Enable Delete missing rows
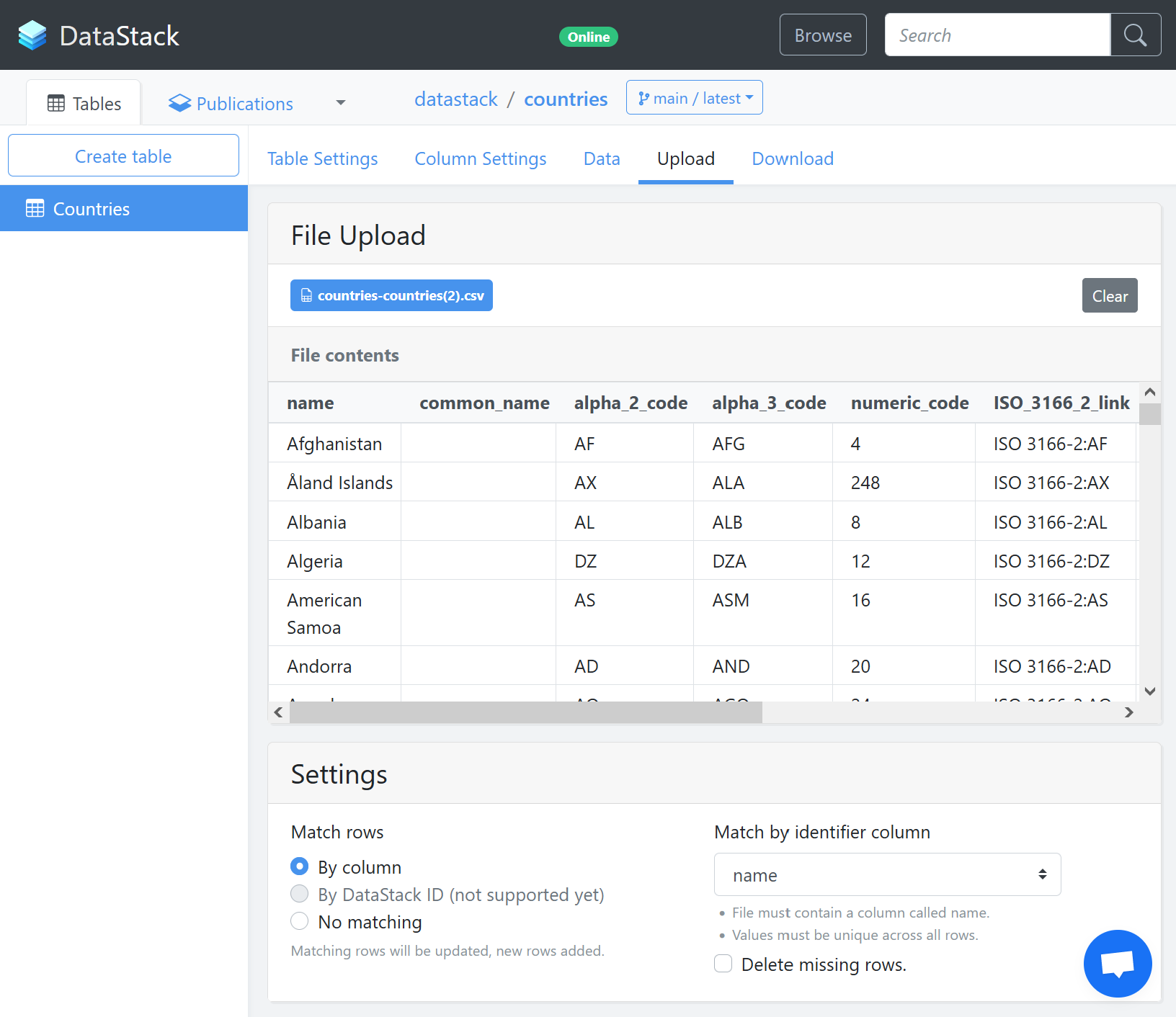This screenshot has width=1176, height=1017. pos(723,963)
